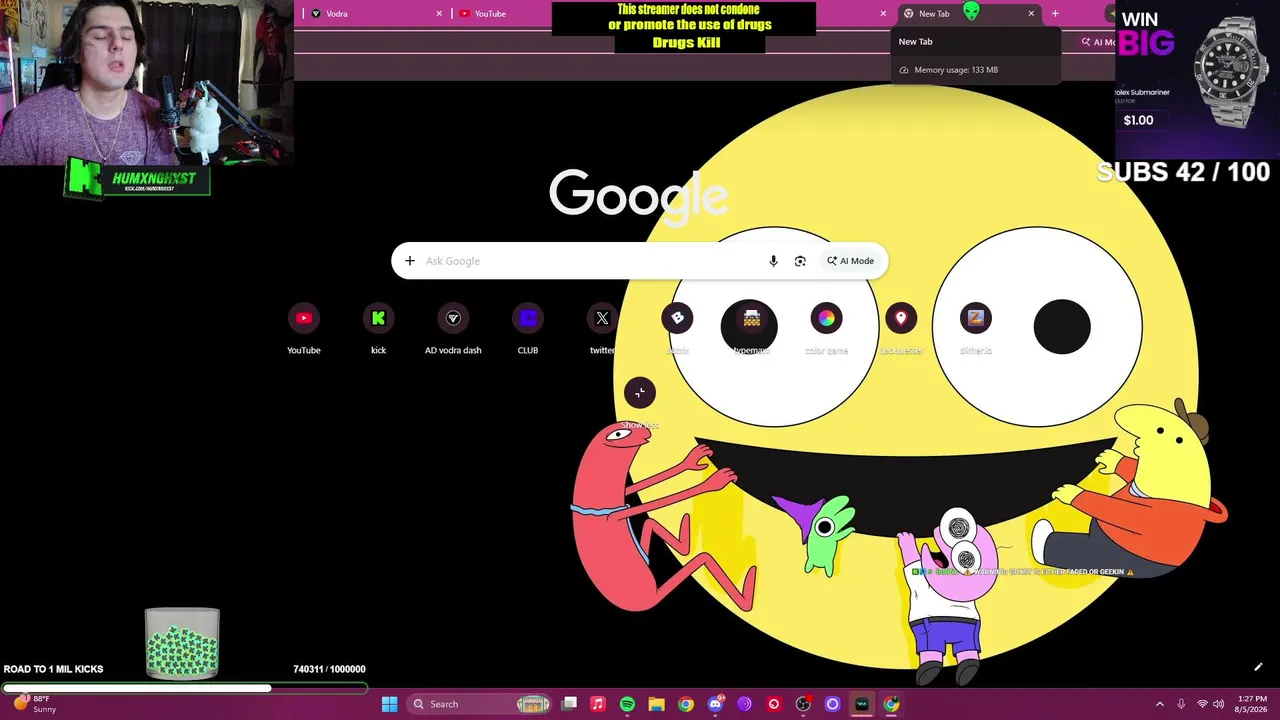Open the twitter shortcut tile

602,329
